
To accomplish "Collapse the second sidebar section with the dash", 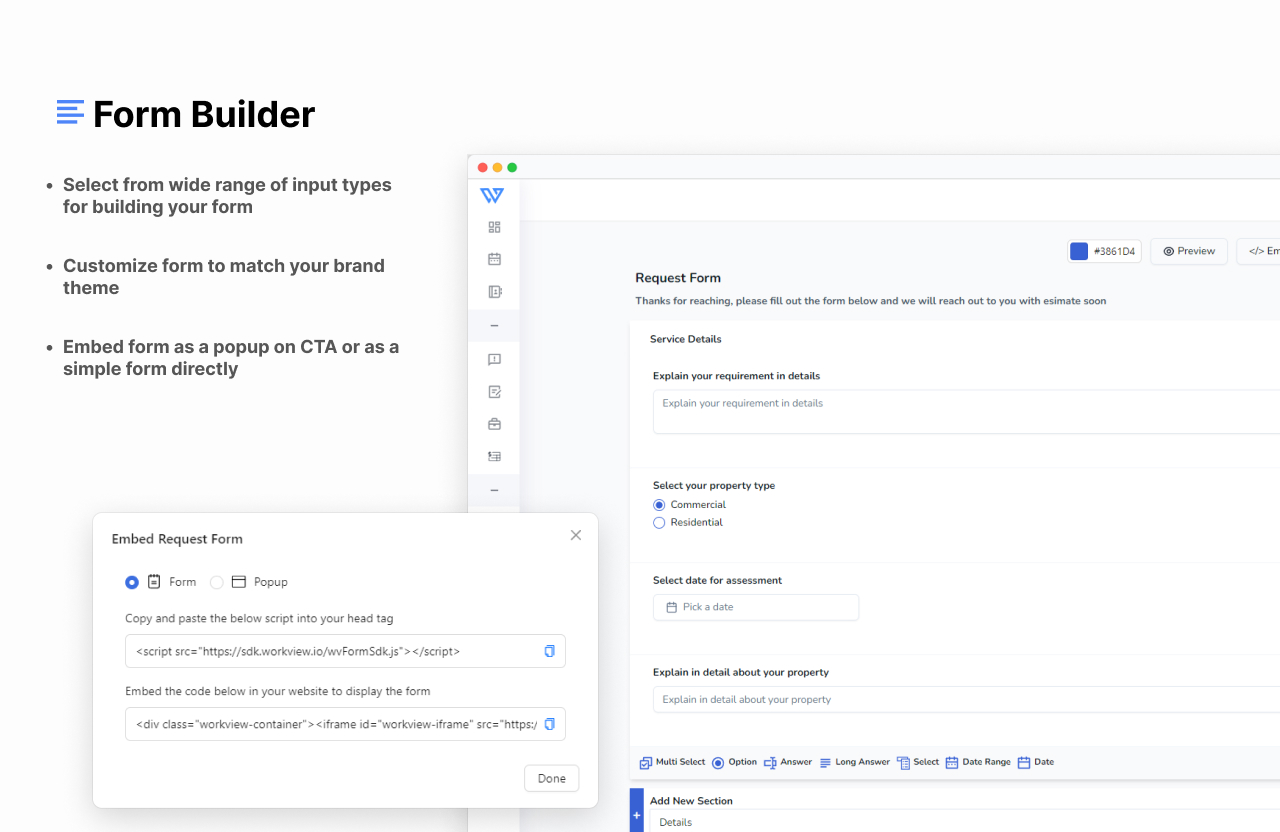I will (x=494, y=490).
